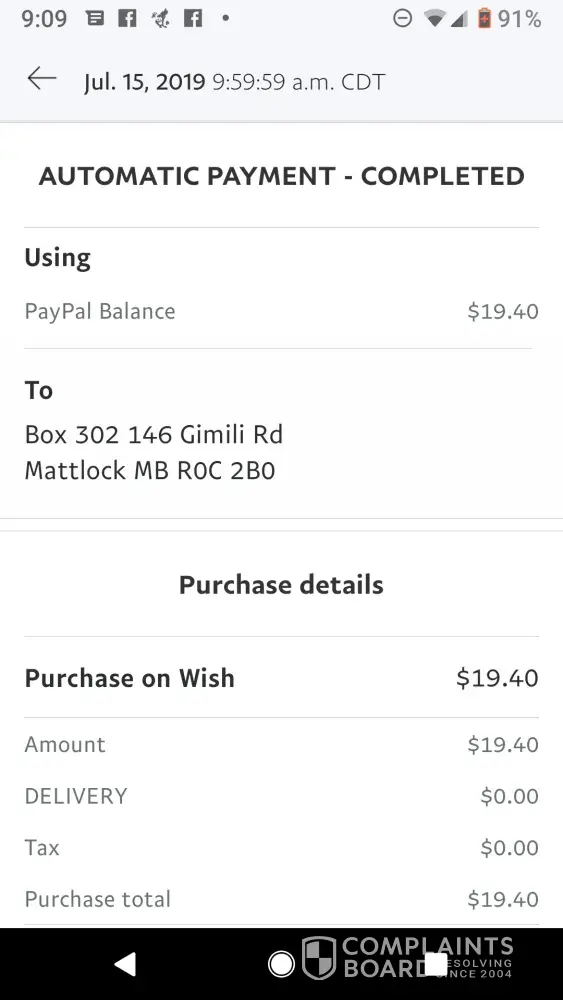
Task: Tap the Automatic Payment - Completed title
Action: tap(281, 176)
